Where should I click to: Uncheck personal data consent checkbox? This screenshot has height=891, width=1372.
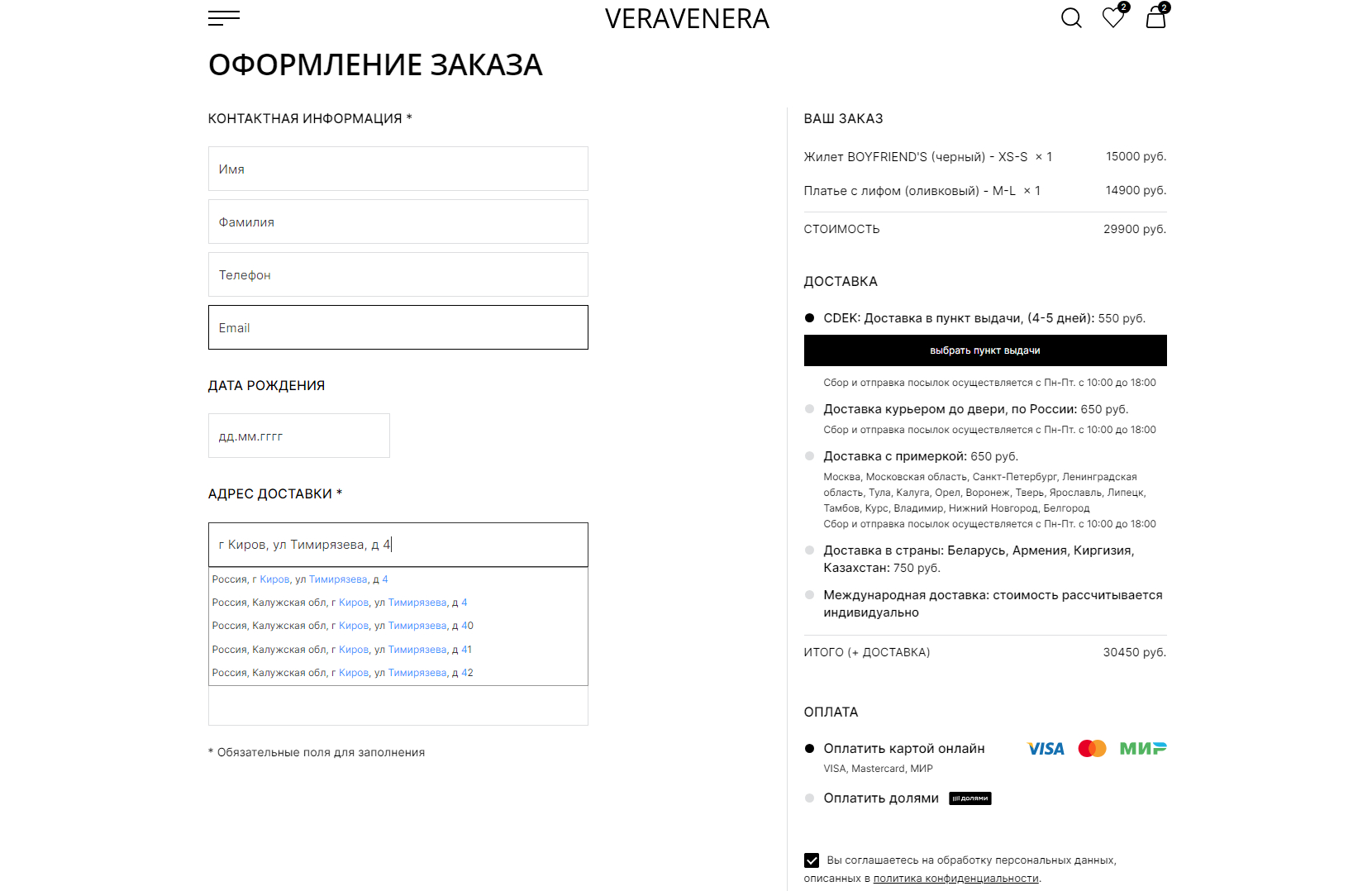[812, 860]
